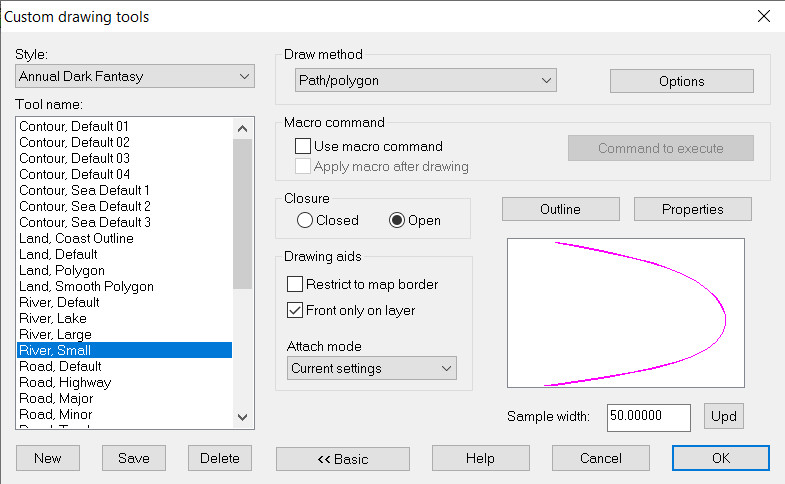Click the tool list scroll-down arrow
The width and height of the screenshot is (785, 484).
(x=243, y=417)
